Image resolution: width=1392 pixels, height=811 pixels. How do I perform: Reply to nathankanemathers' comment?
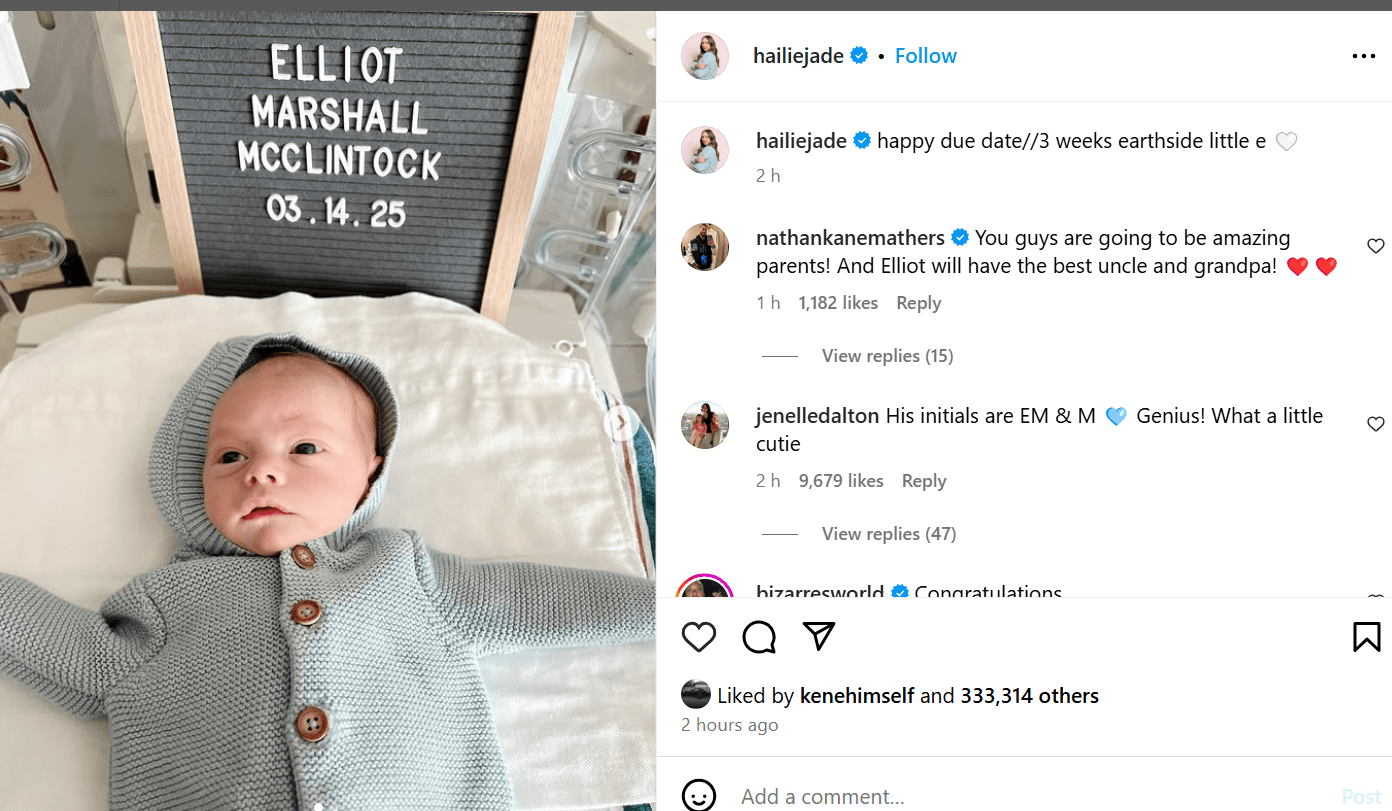(918, 303)
